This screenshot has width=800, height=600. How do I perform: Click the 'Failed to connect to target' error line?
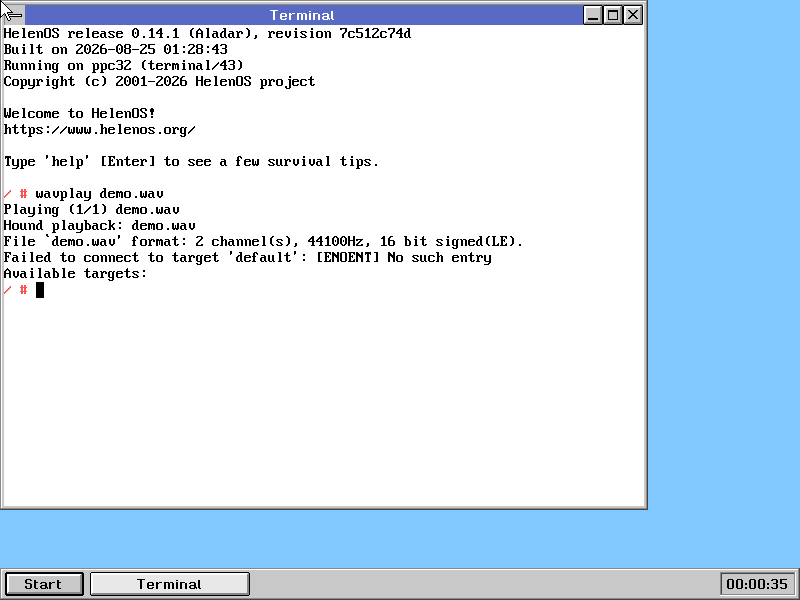[247, 258]
